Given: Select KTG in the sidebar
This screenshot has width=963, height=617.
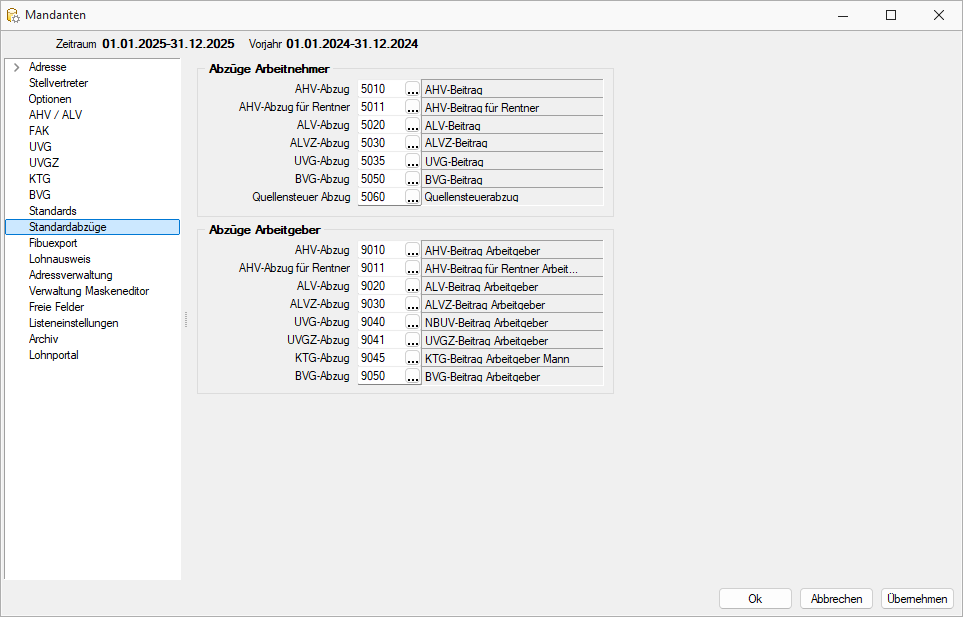Looking at the screenshot, I should (39, 179).
